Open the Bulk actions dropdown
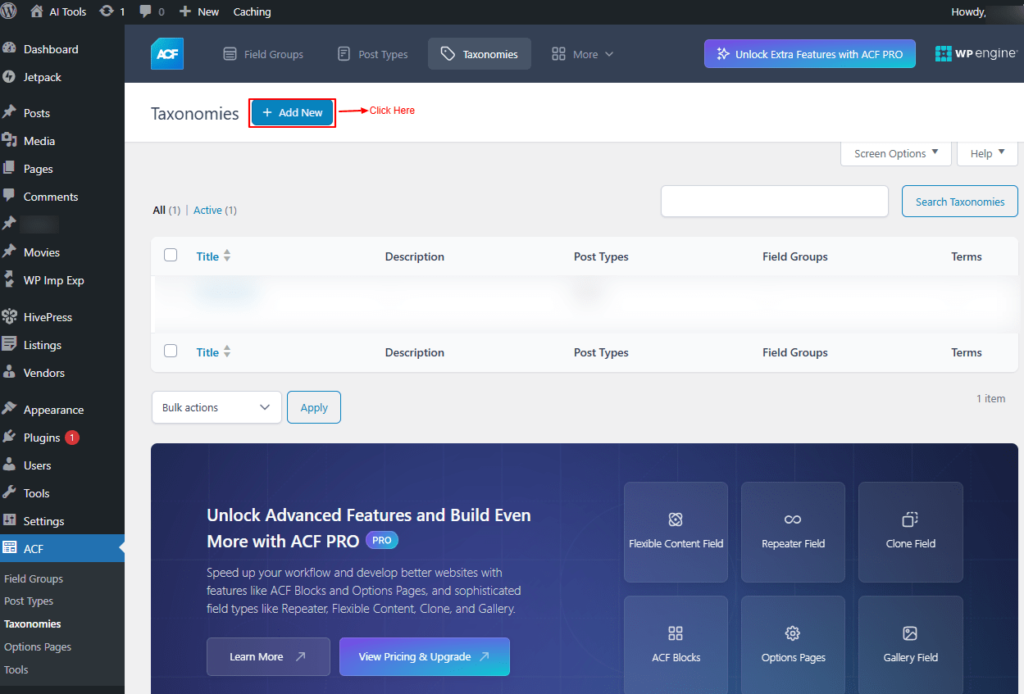The height and width of the screenshot is (694, 1024). click(216, 407)
